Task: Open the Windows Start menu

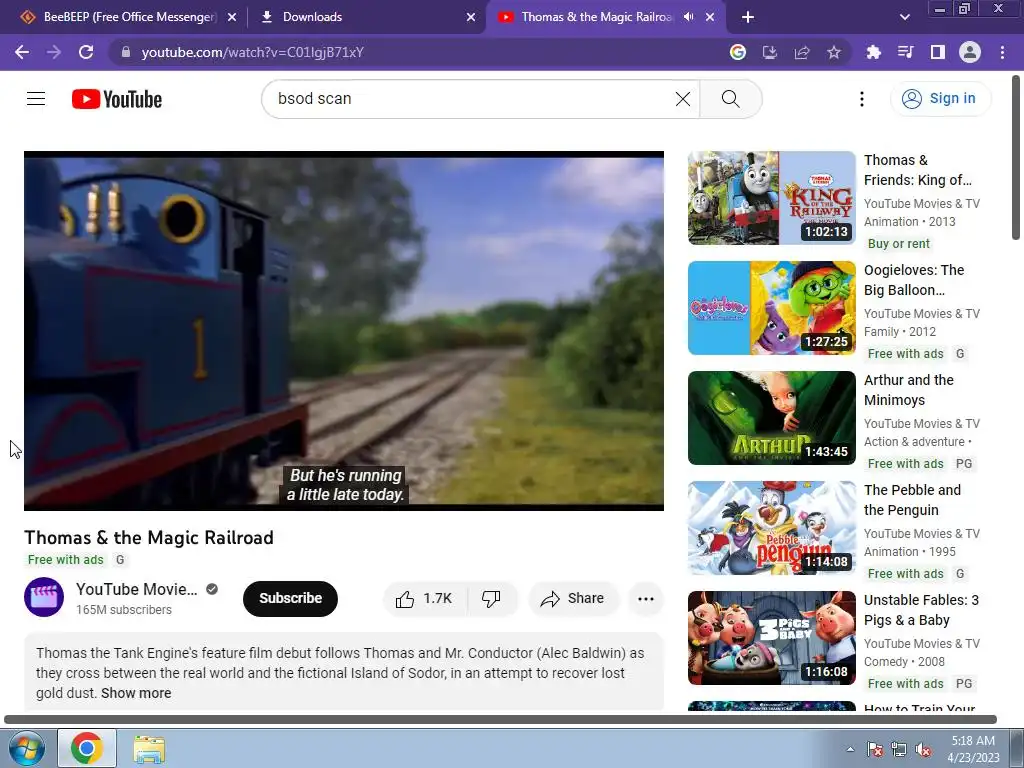Action: tap(27, 748)
